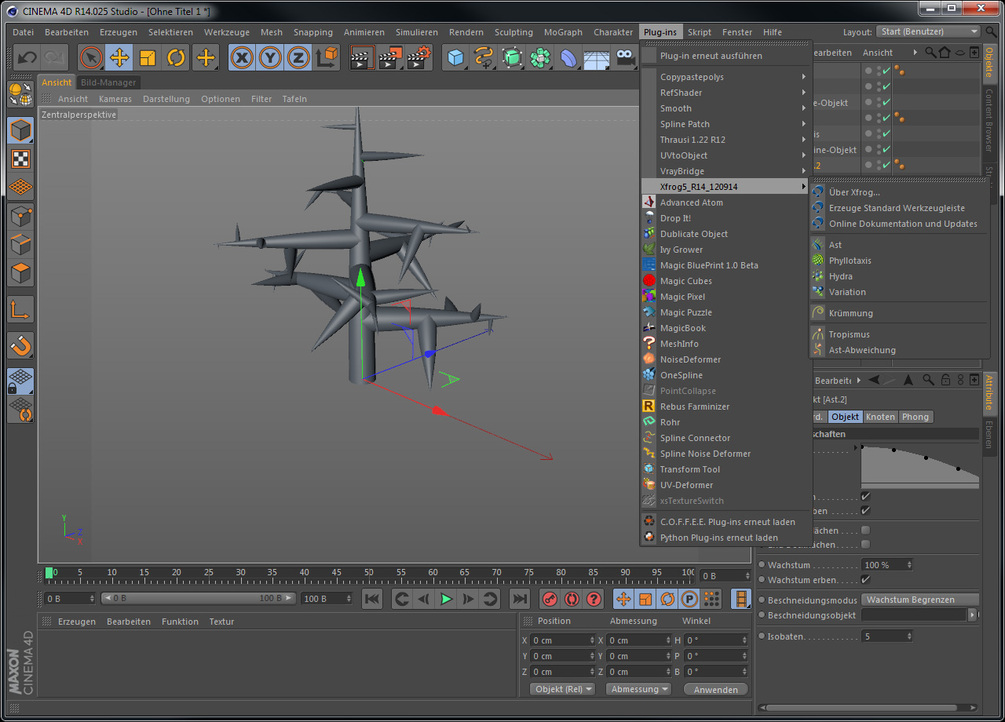The height and width of the screenshot is (722, 1005).
Task: Play the animation forward
Action: 446,599
